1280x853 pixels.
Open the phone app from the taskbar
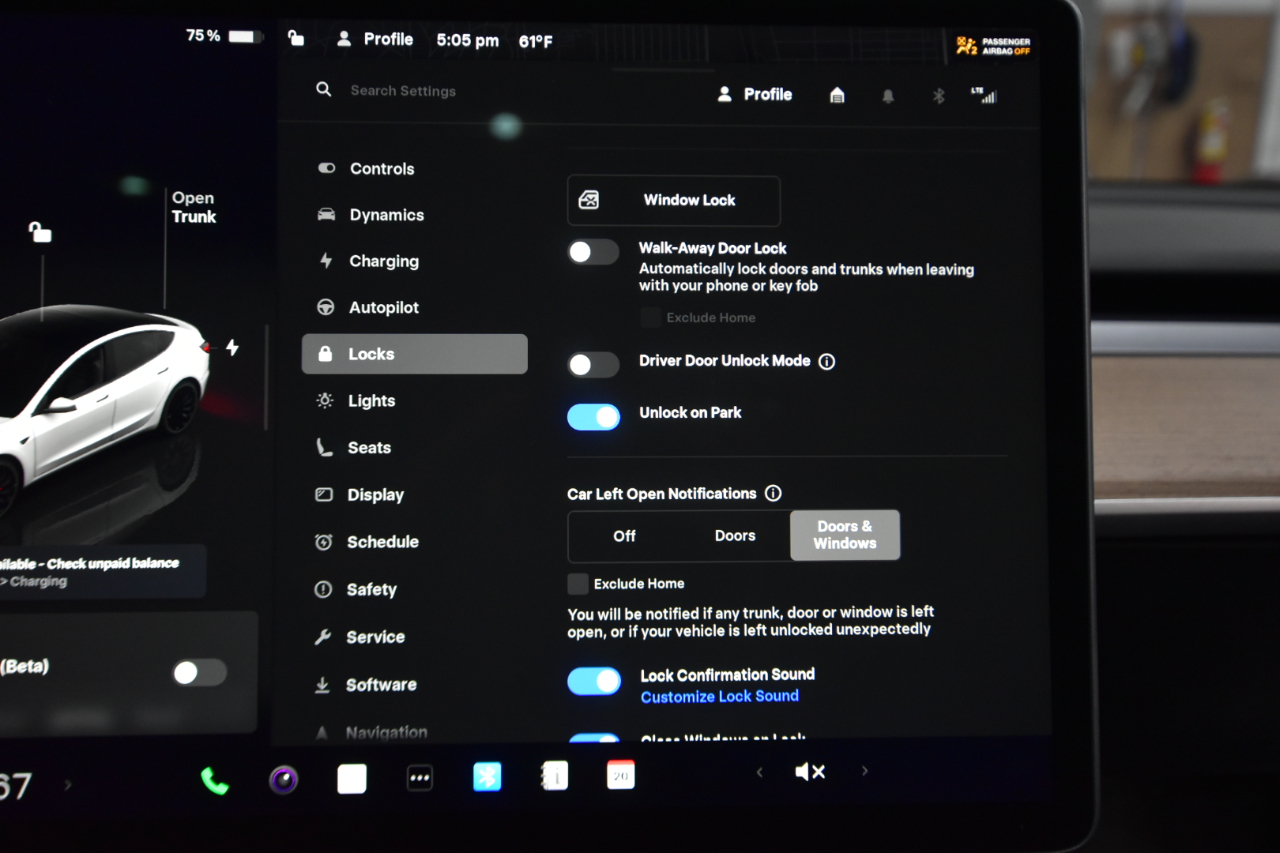[215, 777]
